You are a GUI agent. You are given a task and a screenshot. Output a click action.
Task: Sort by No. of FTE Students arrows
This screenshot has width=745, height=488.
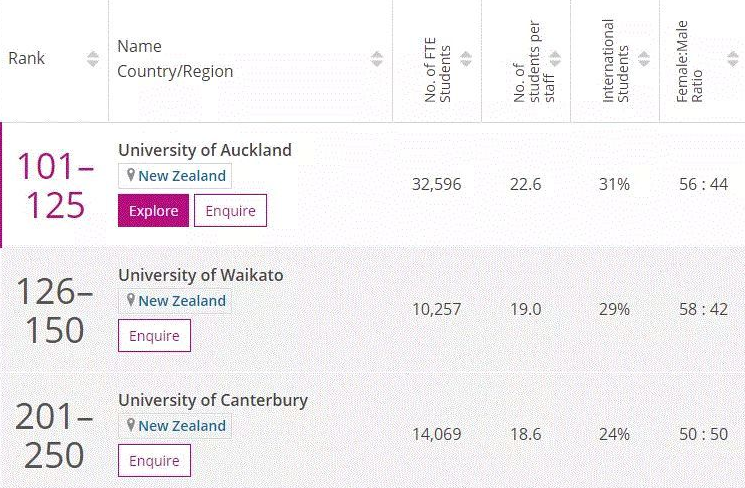click(x=466, y=59)
